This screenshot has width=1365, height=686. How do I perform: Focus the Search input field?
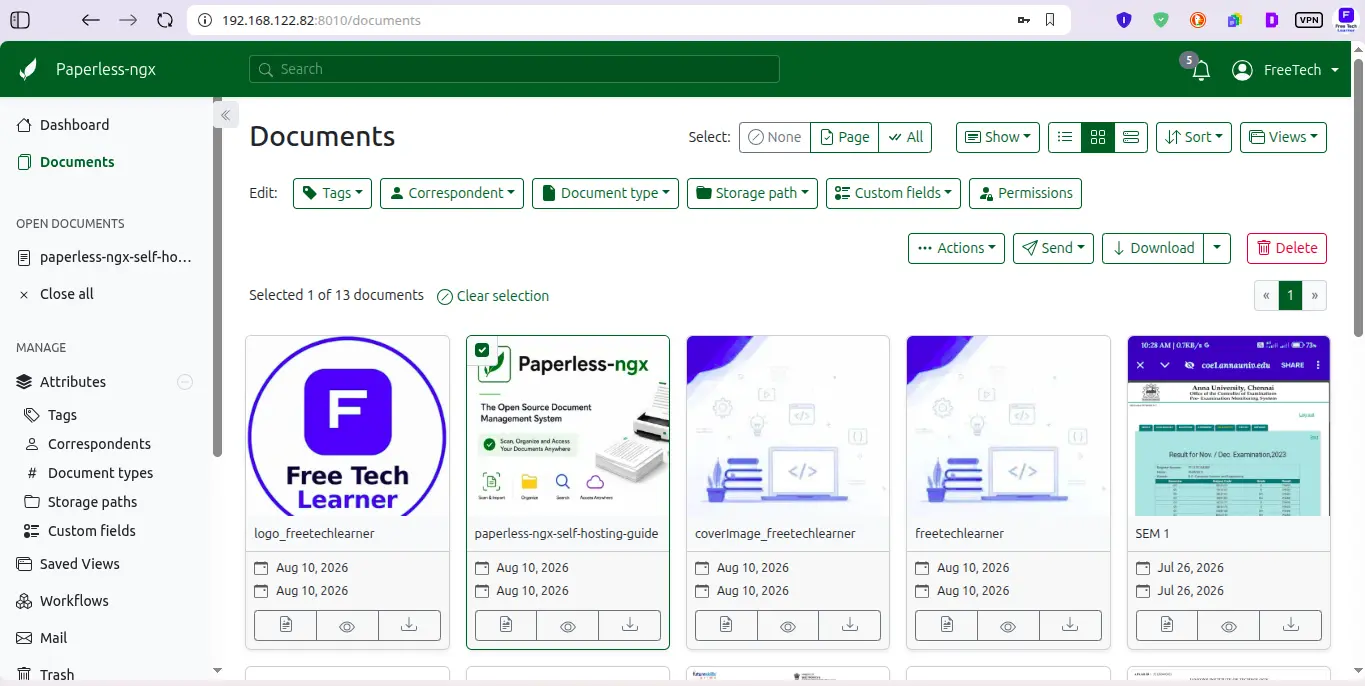[x=514, y=69]
